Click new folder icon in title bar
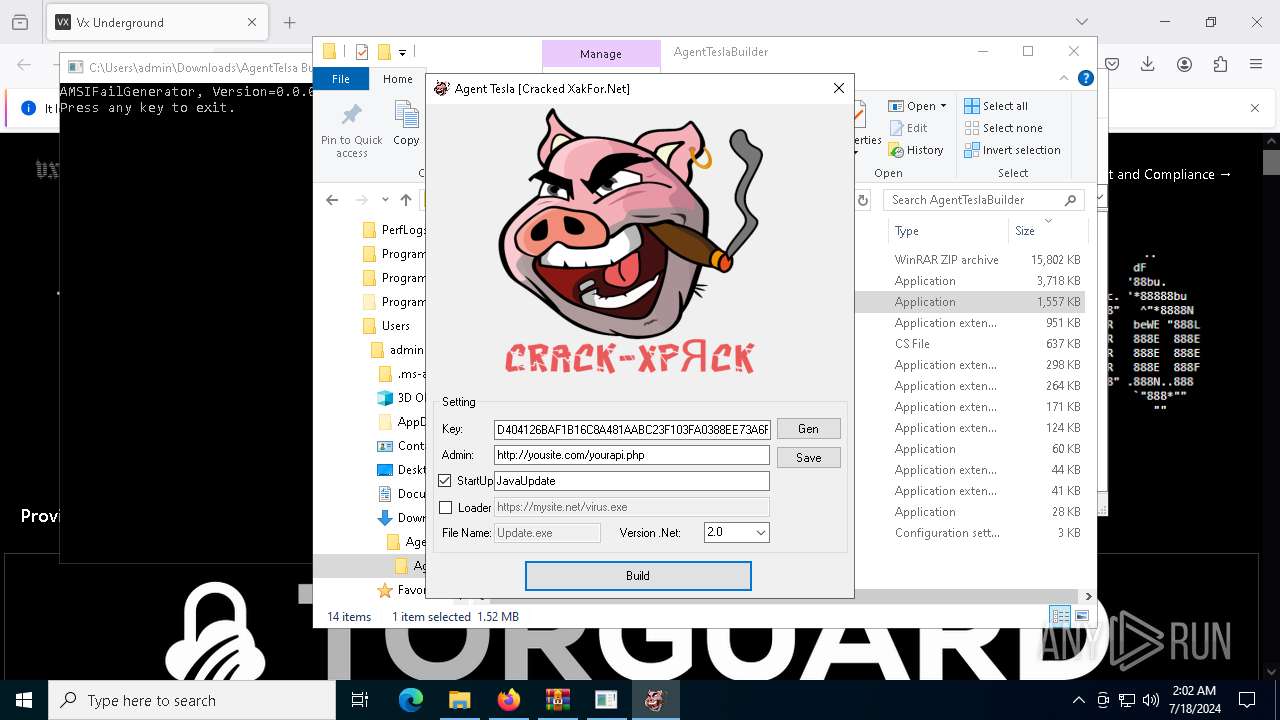The image size is (1280, 720). pos(383,52)
